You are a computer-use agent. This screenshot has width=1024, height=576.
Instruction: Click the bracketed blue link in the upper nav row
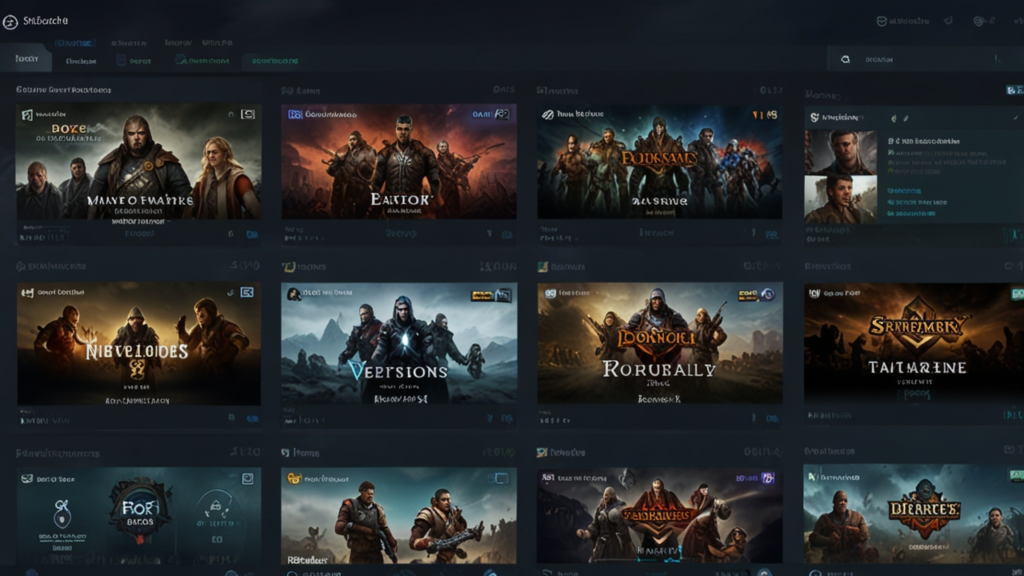tap(74, 43)
